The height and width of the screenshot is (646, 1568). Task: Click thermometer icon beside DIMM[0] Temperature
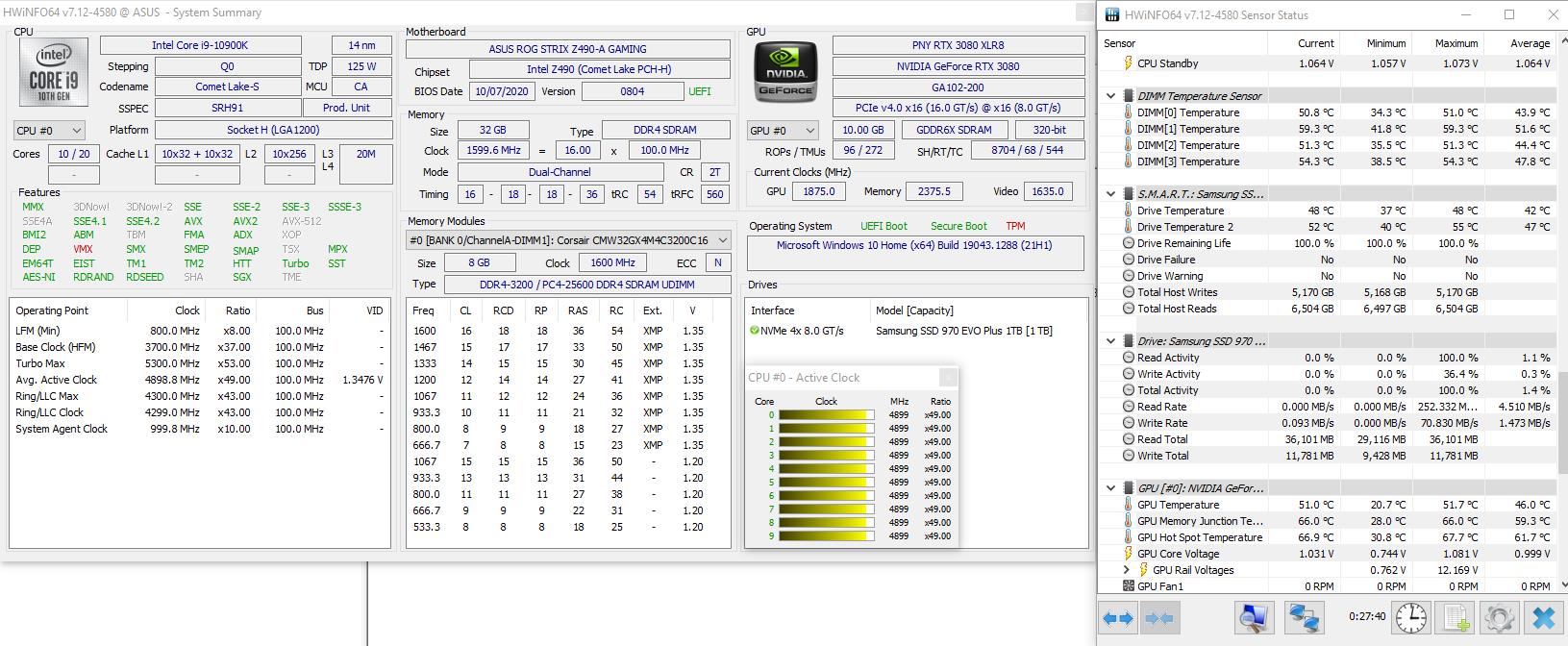(x=1129, y=112)
